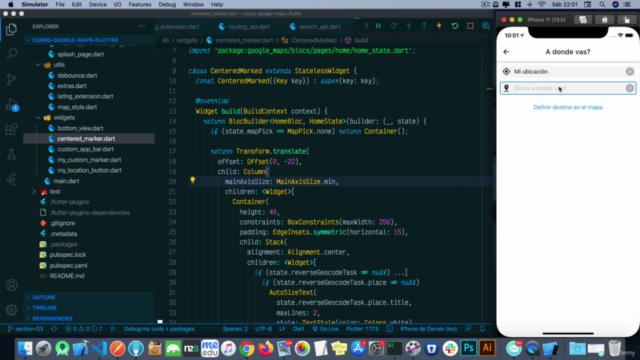Screen dimensions: 640x360
Task: Click the Step Out debug button
Action: pyautogui.click(x=424, y=26)
